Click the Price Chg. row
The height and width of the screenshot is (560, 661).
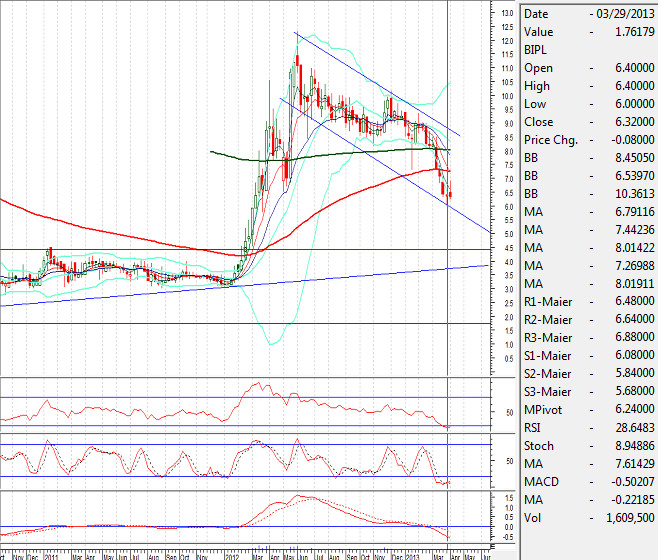[x=588, y=140]
